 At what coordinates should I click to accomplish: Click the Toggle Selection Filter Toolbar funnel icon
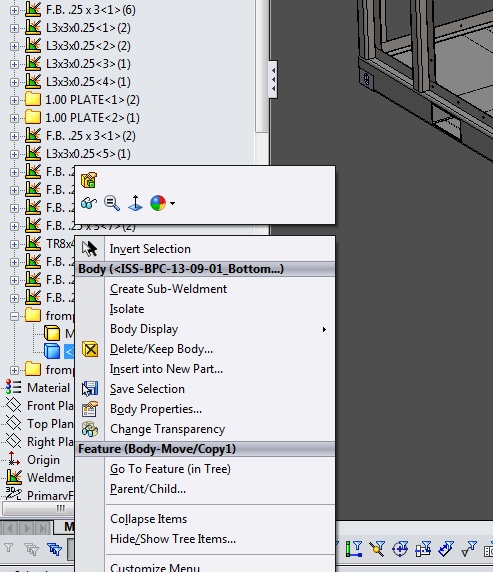[x=9, y=548]
